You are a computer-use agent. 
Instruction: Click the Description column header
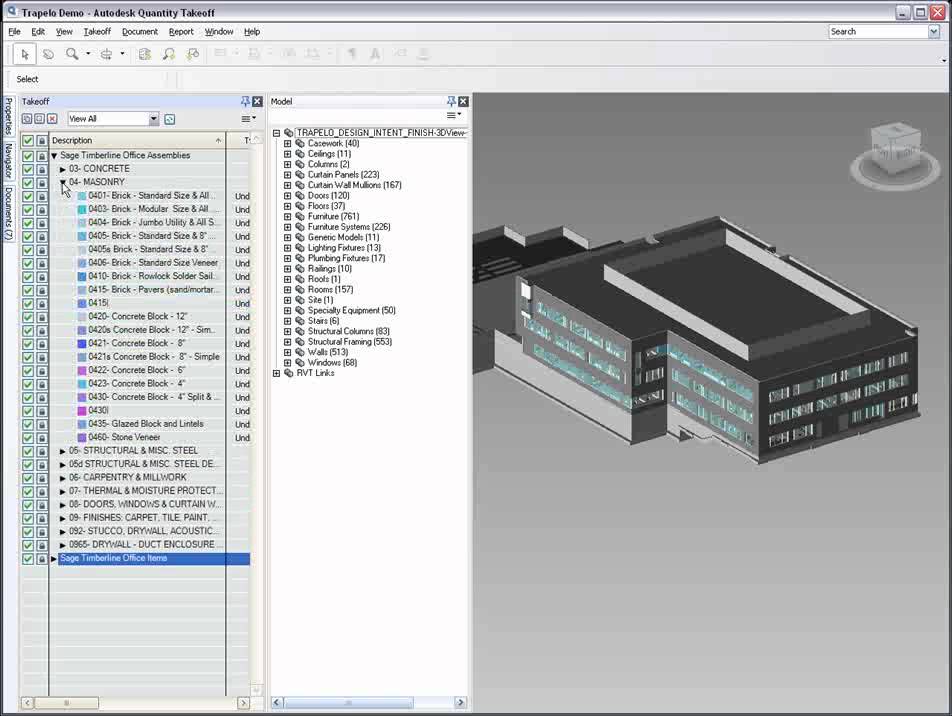click(x=137, y=140)
